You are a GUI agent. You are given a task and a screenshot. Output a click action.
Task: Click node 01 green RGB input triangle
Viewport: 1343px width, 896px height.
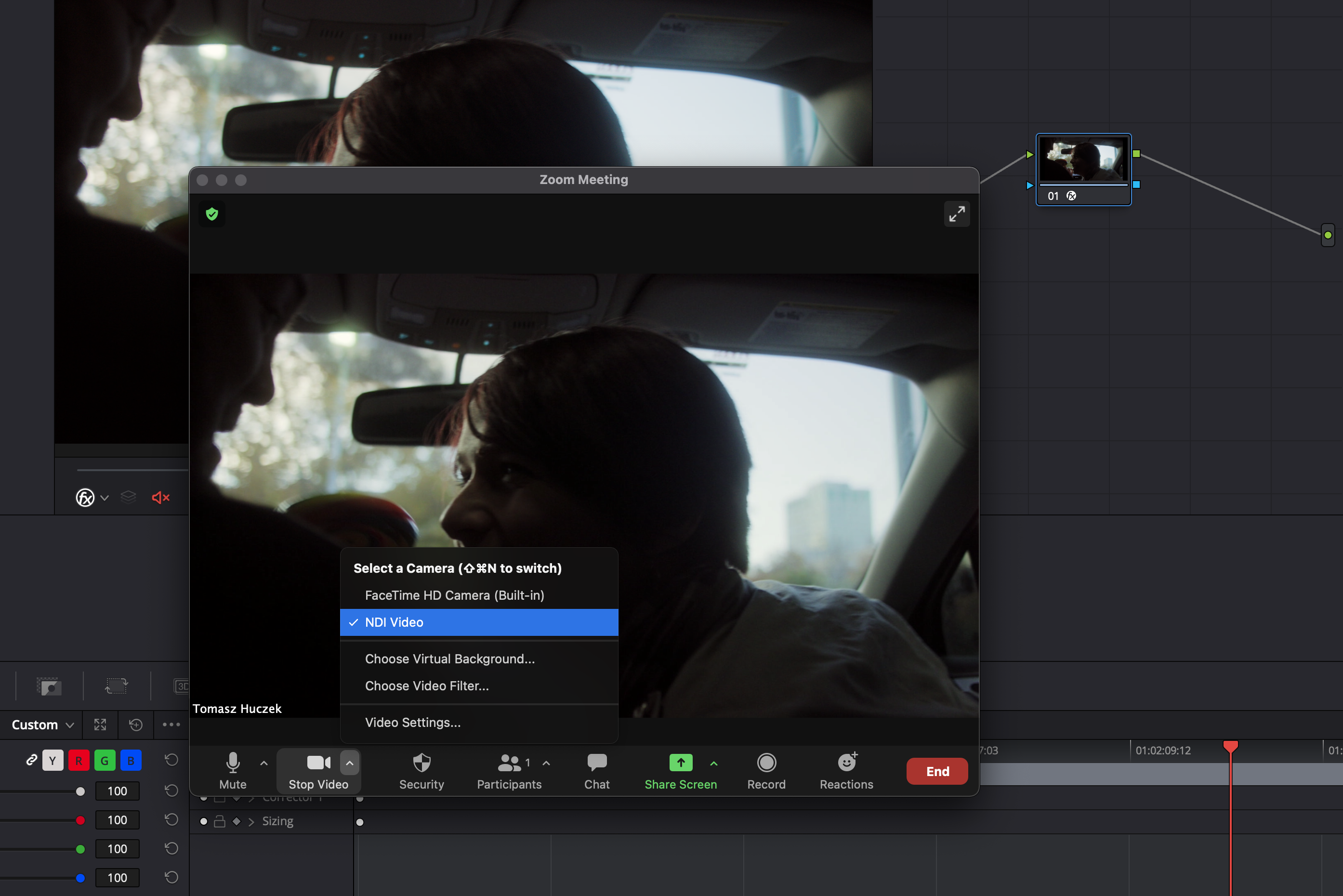[1029, 154]
